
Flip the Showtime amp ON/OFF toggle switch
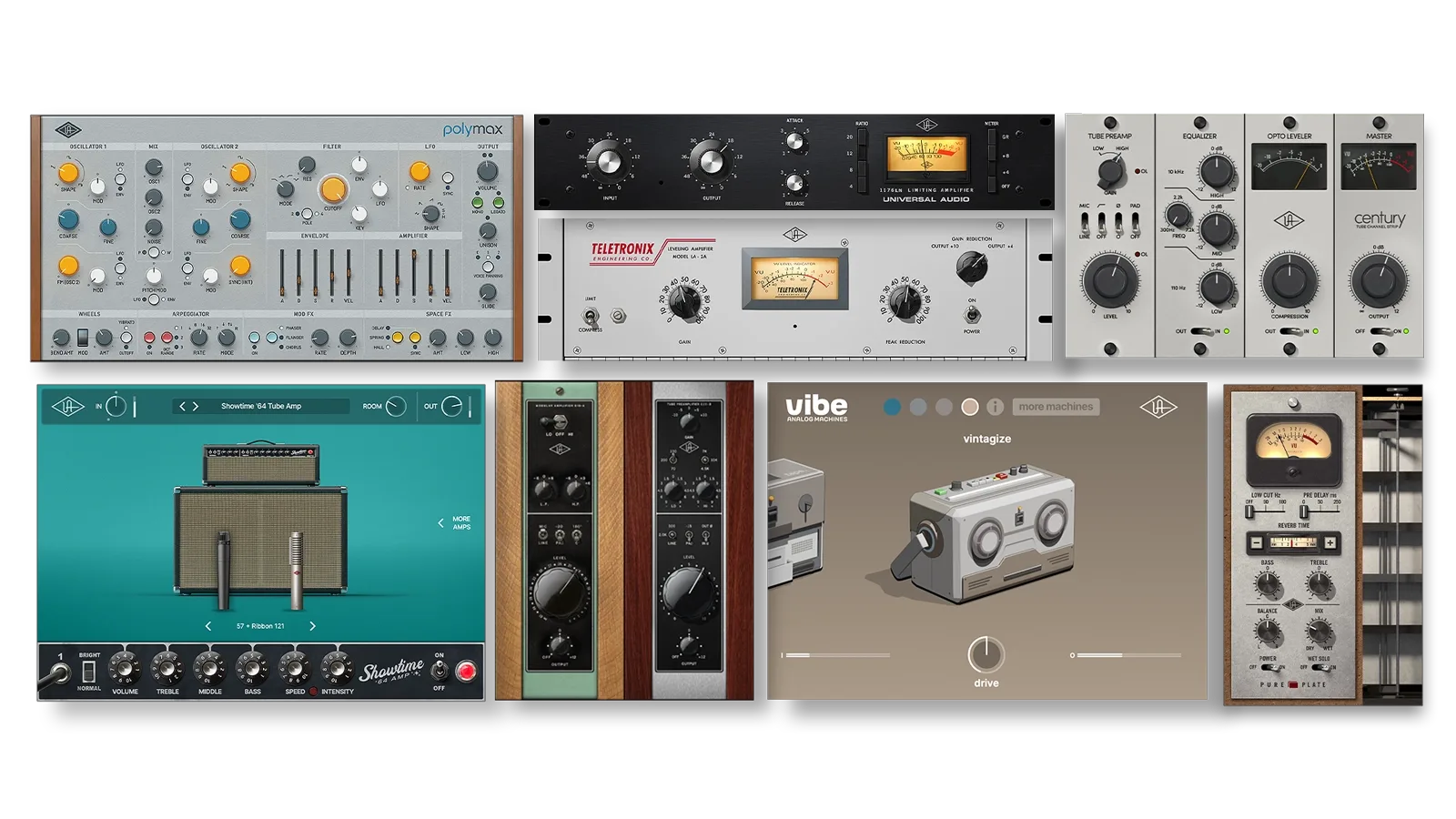pos(439,671)
